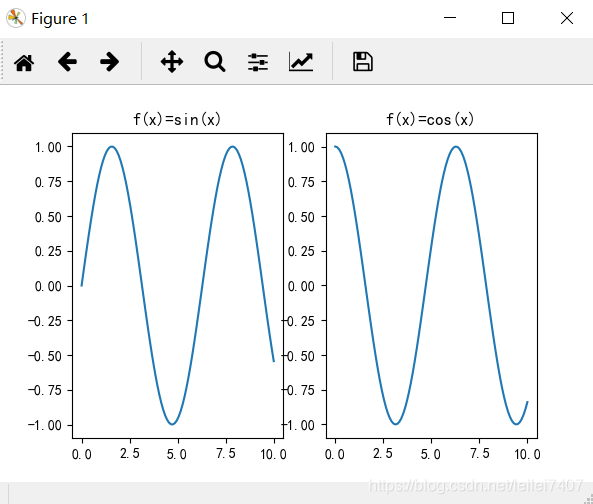This screenshot has height=504, width=593.
Task: Click the 2.5 x-tick label of sin plot
Action: (130, 453)
